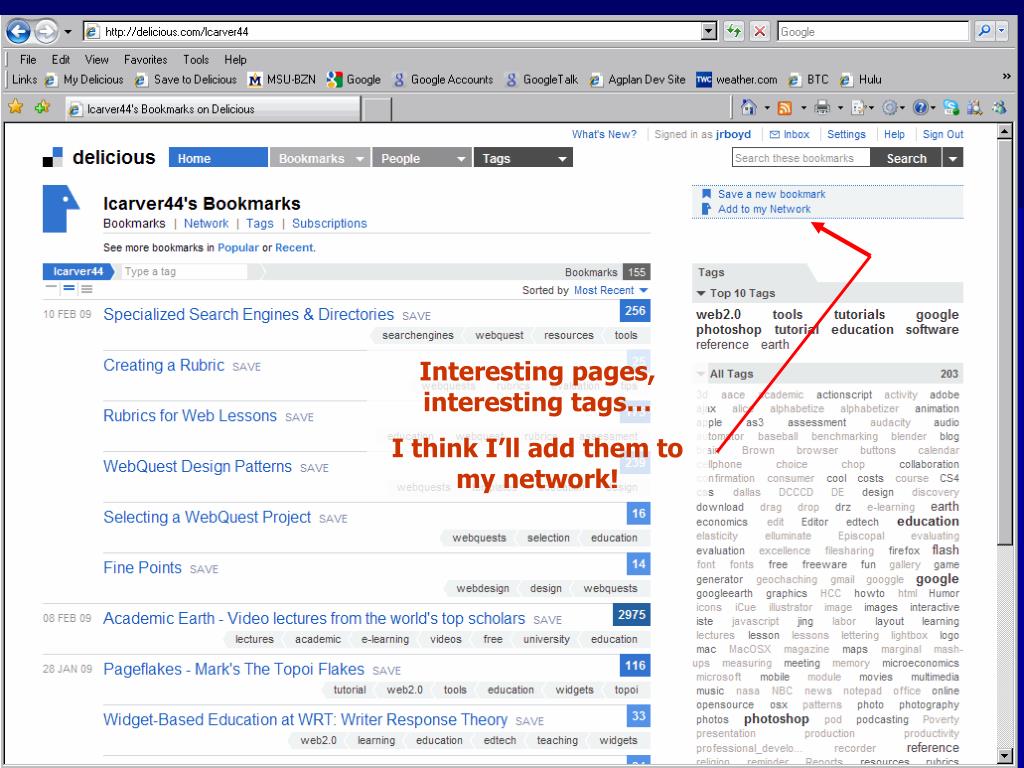Expand the Bookmarks navigation dropdown
Image resolution: width=1024 pixels, height=768 pixels.
(x=359, y=159)
